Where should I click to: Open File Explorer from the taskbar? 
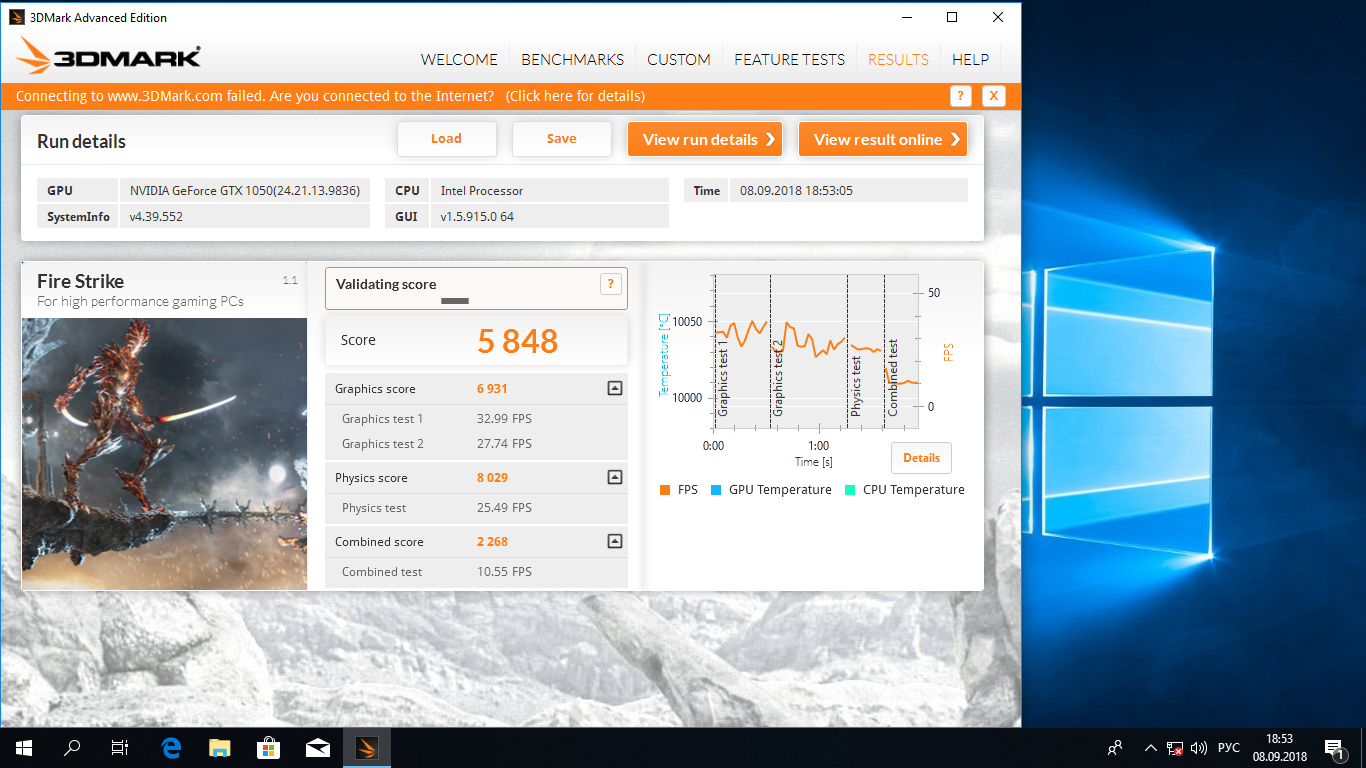click(x=219, y=747)
